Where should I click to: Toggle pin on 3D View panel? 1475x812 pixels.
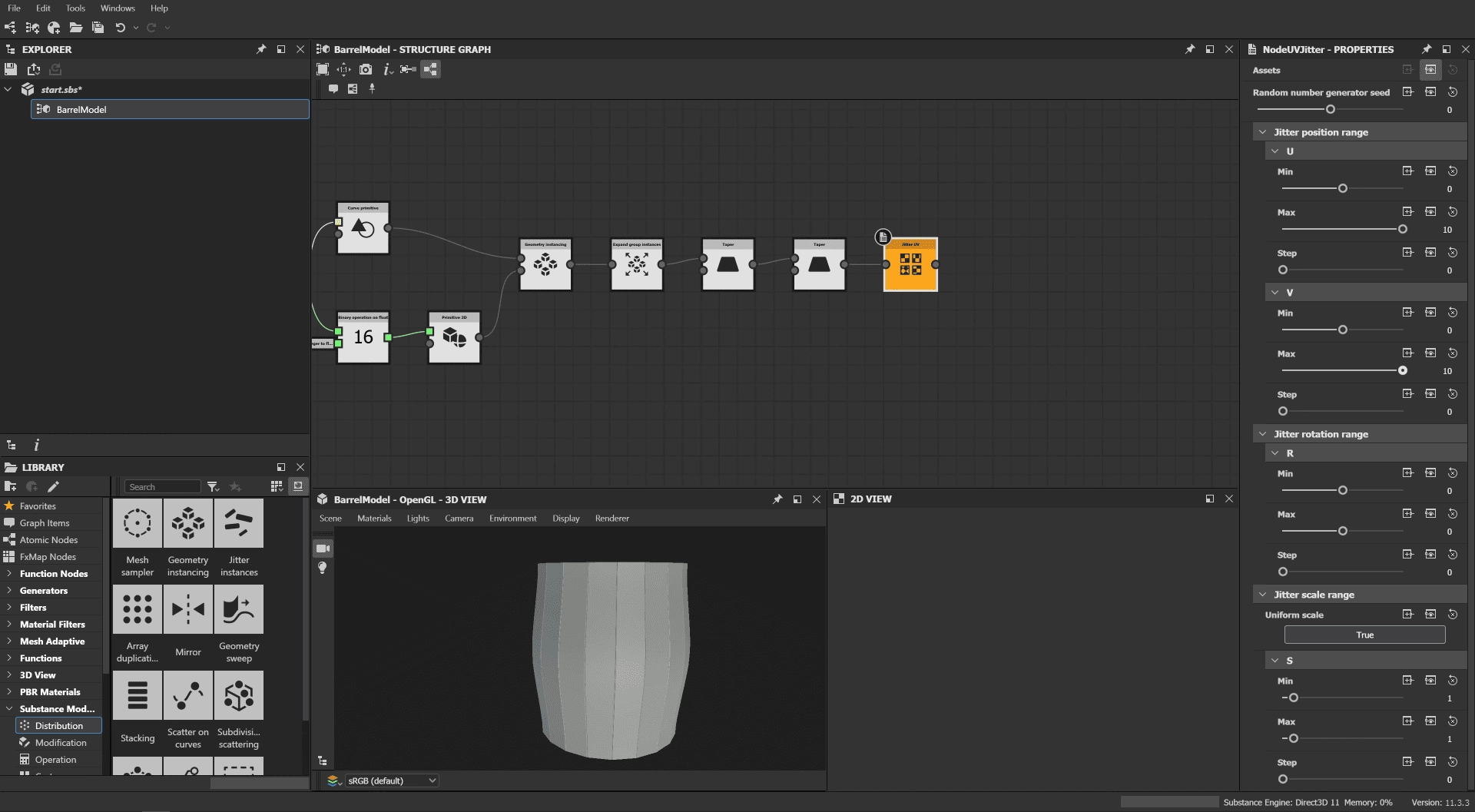[x=777, y=499]
